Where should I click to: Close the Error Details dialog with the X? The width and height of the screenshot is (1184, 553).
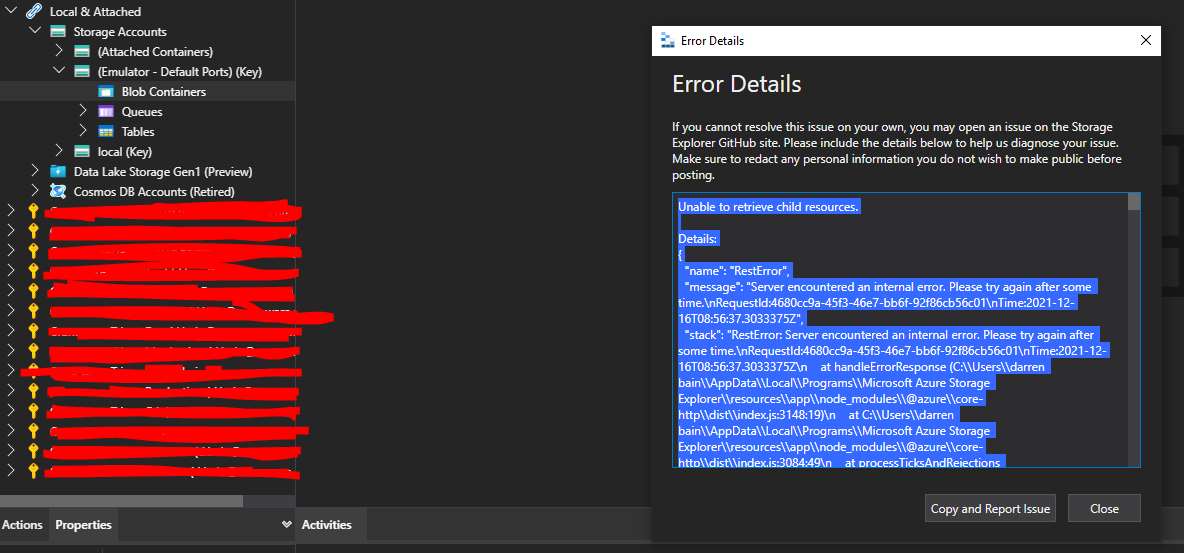[x=1145, y=41]
